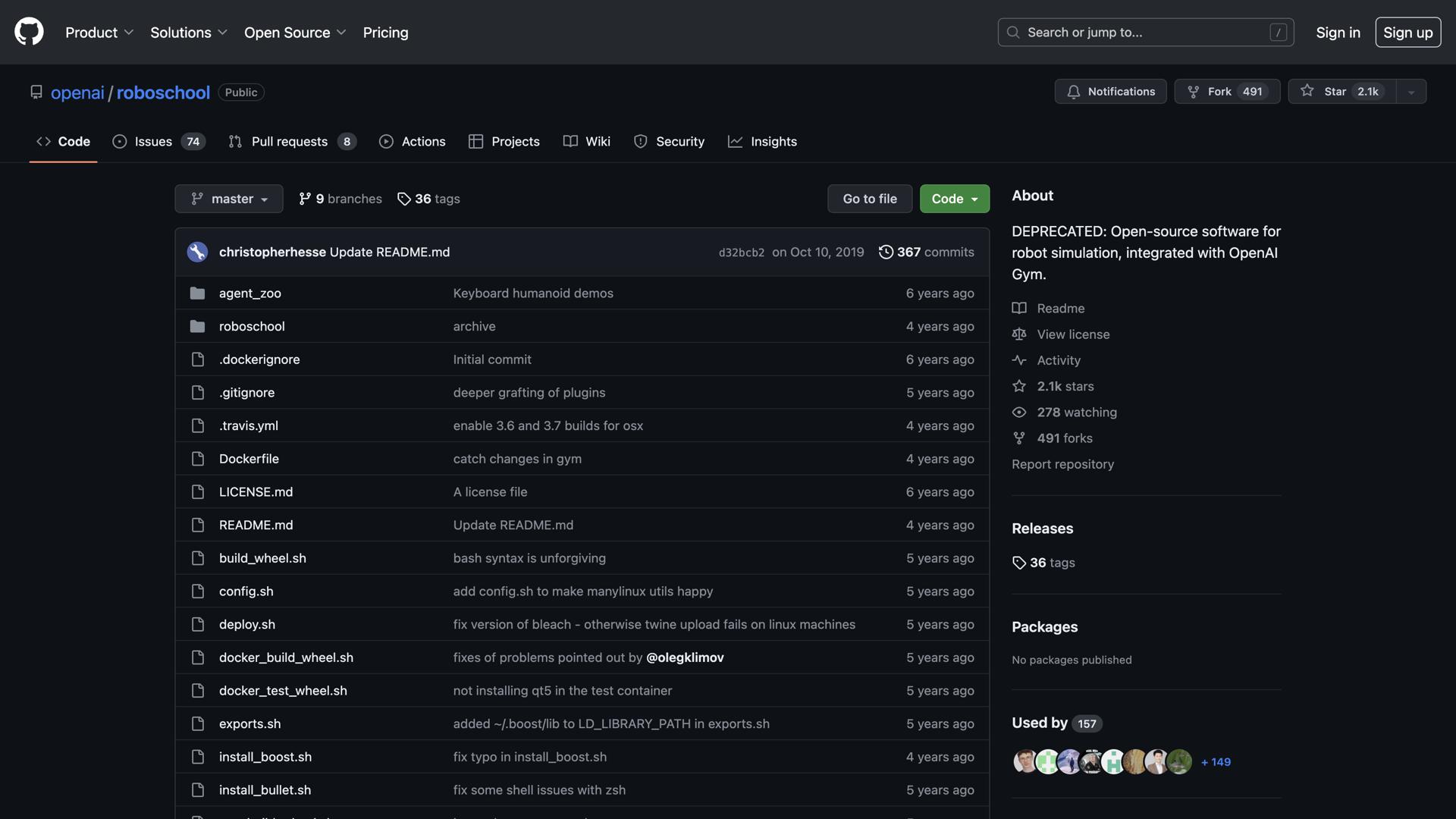This screenshot has height=819, width=1456.
Task: Open the star lists dropdown arrow
Action: click(1410, 92)
